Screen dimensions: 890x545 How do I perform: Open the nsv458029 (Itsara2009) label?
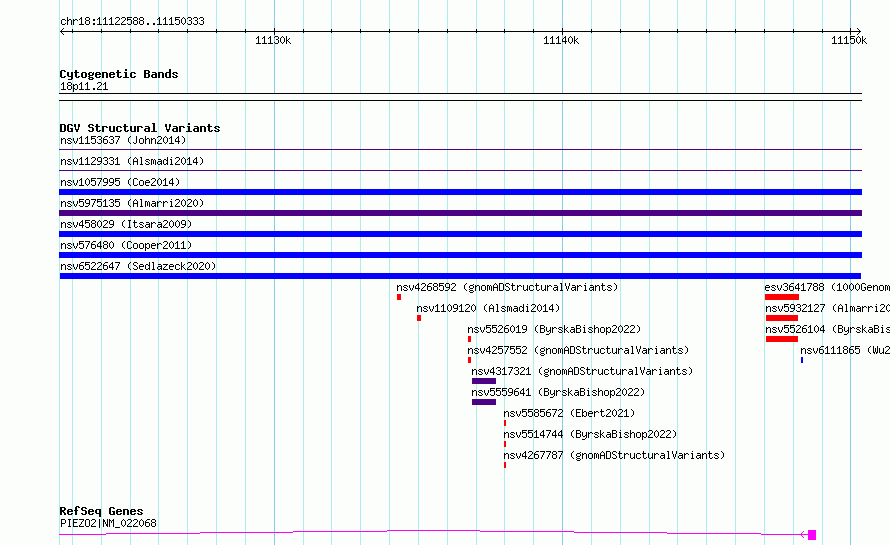[126, 224]
